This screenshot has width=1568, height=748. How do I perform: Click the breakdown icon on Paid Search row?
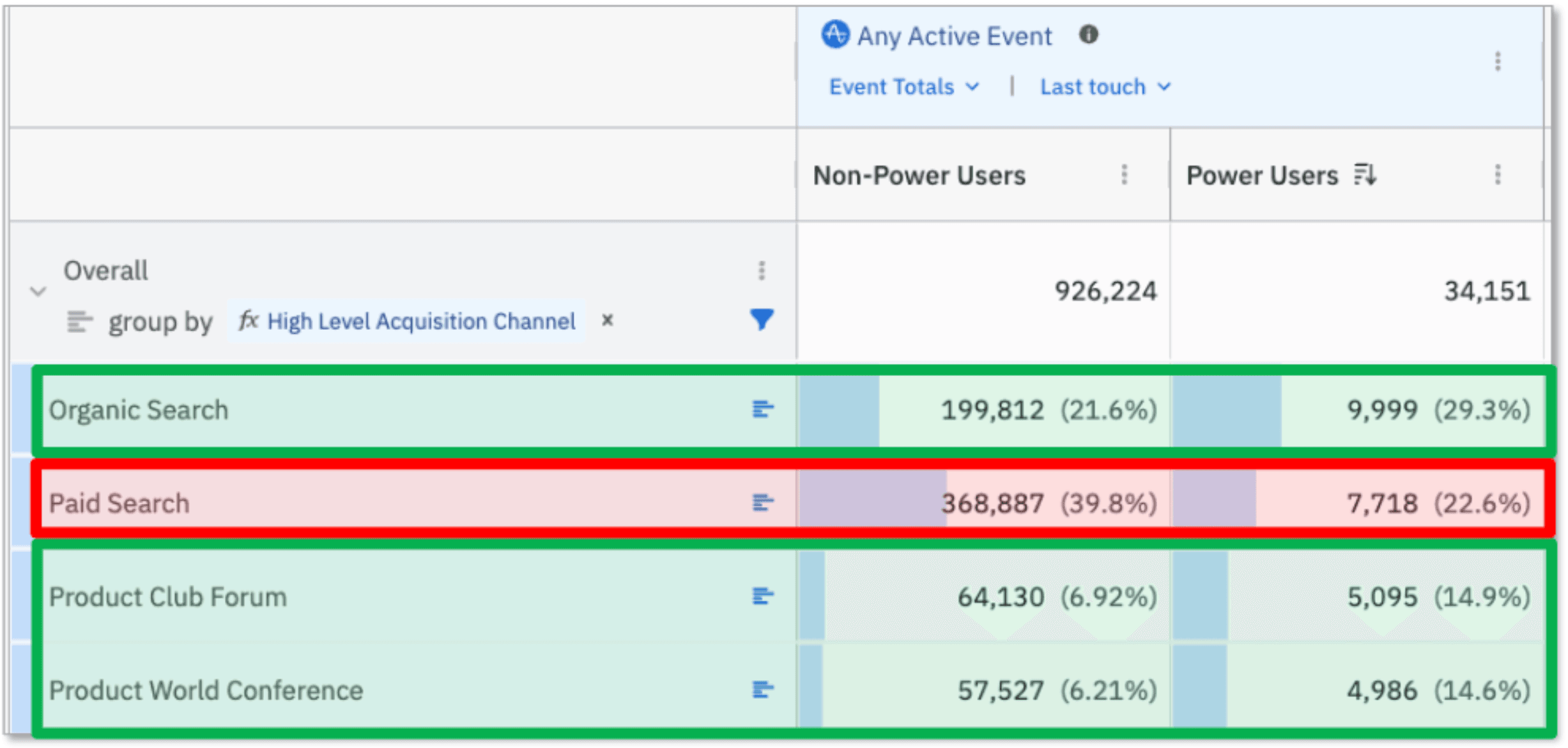point(762,503)
